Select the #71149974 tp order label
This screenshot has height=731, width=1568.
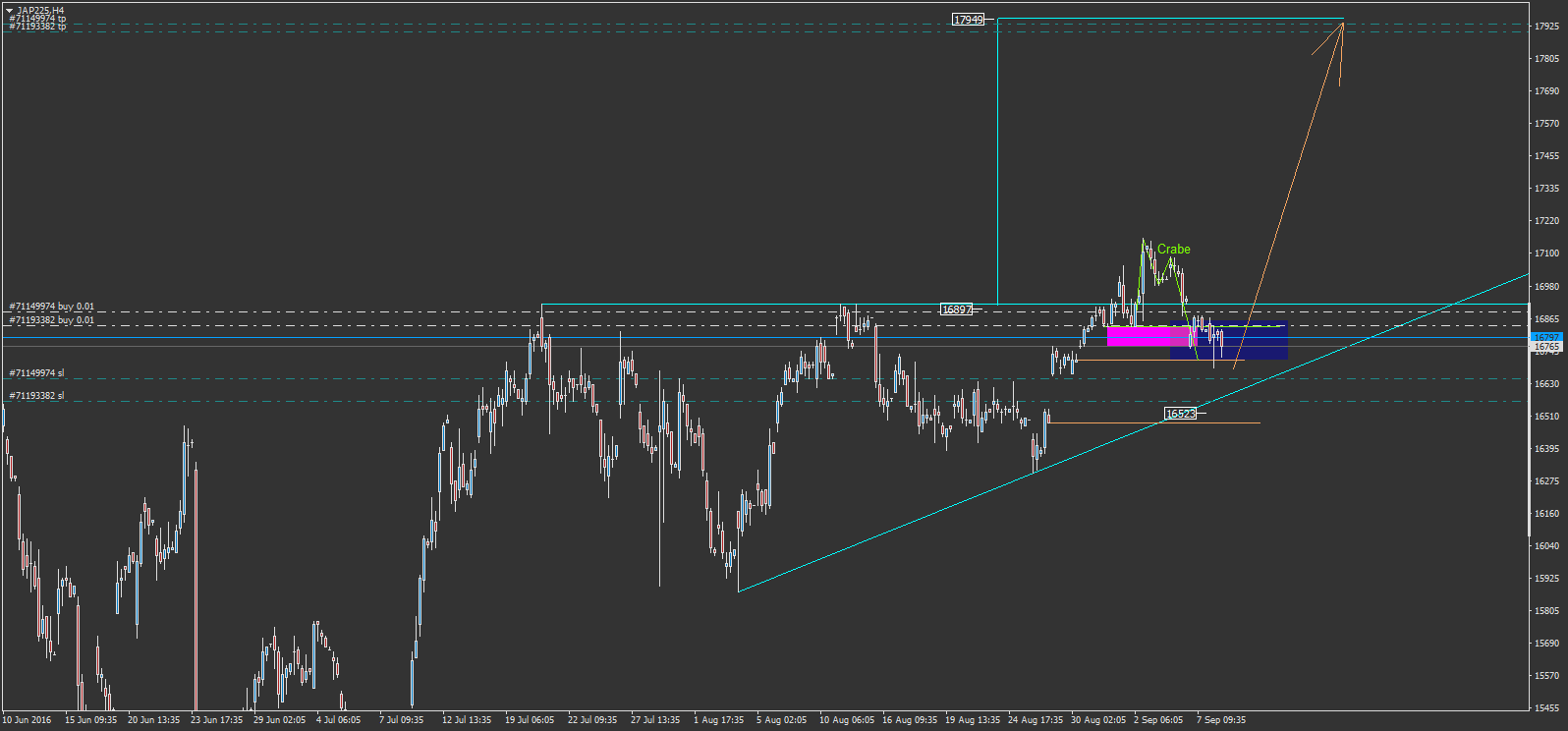[37, 19]
